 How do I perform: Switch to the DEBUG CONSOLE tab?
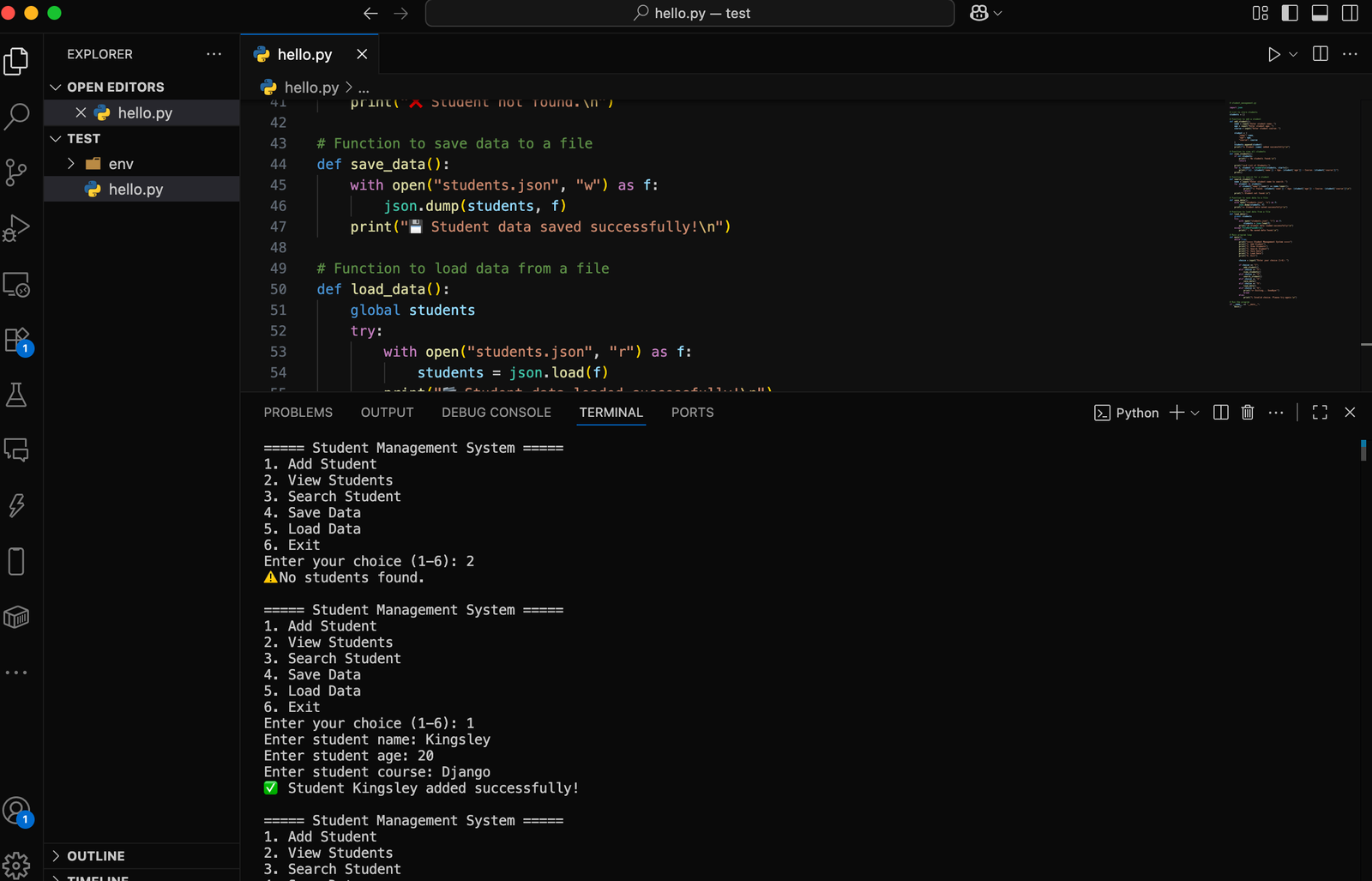click(496, 413)
